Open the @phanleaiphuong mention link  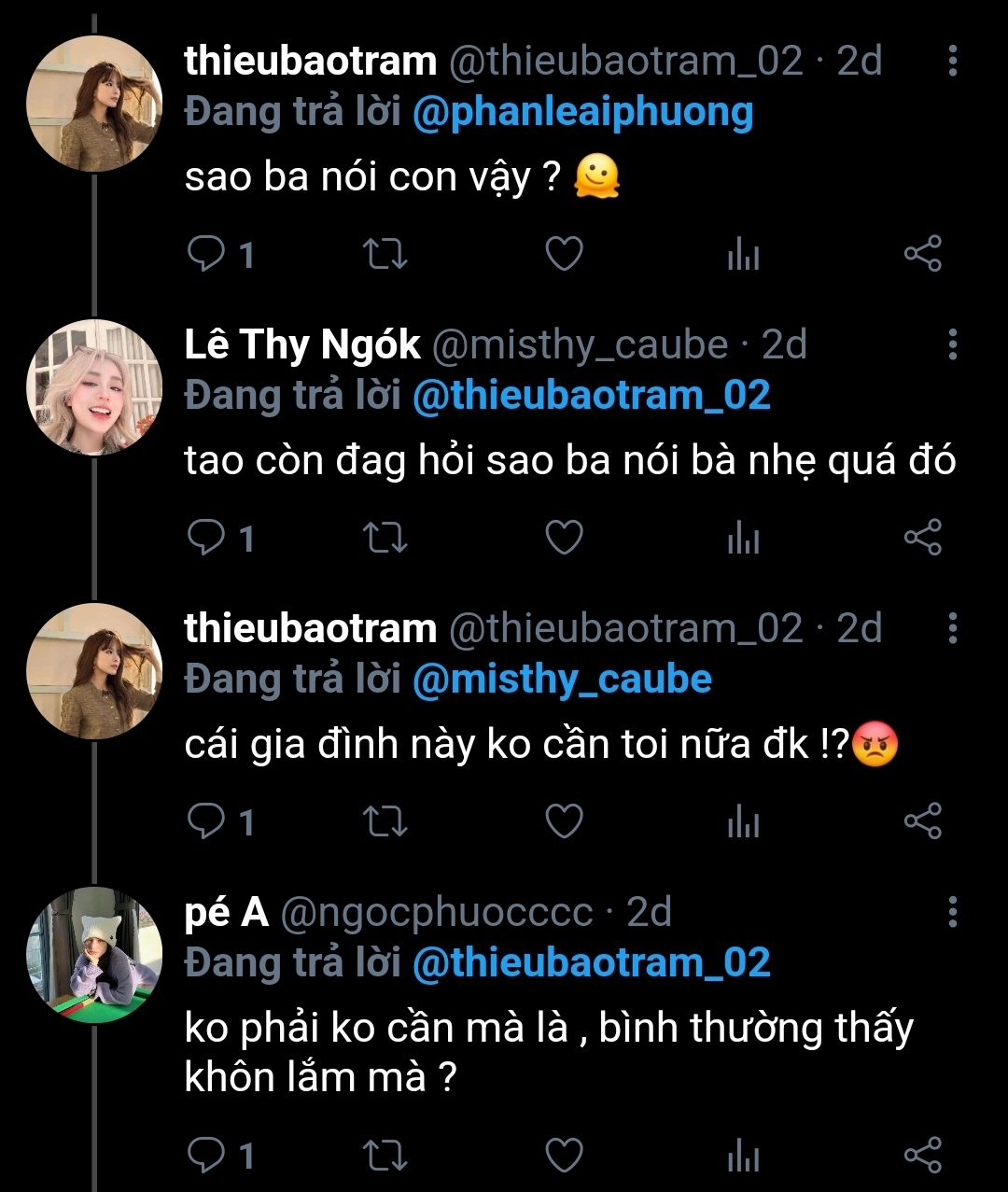pyautogui.click(x=582, y=113)
